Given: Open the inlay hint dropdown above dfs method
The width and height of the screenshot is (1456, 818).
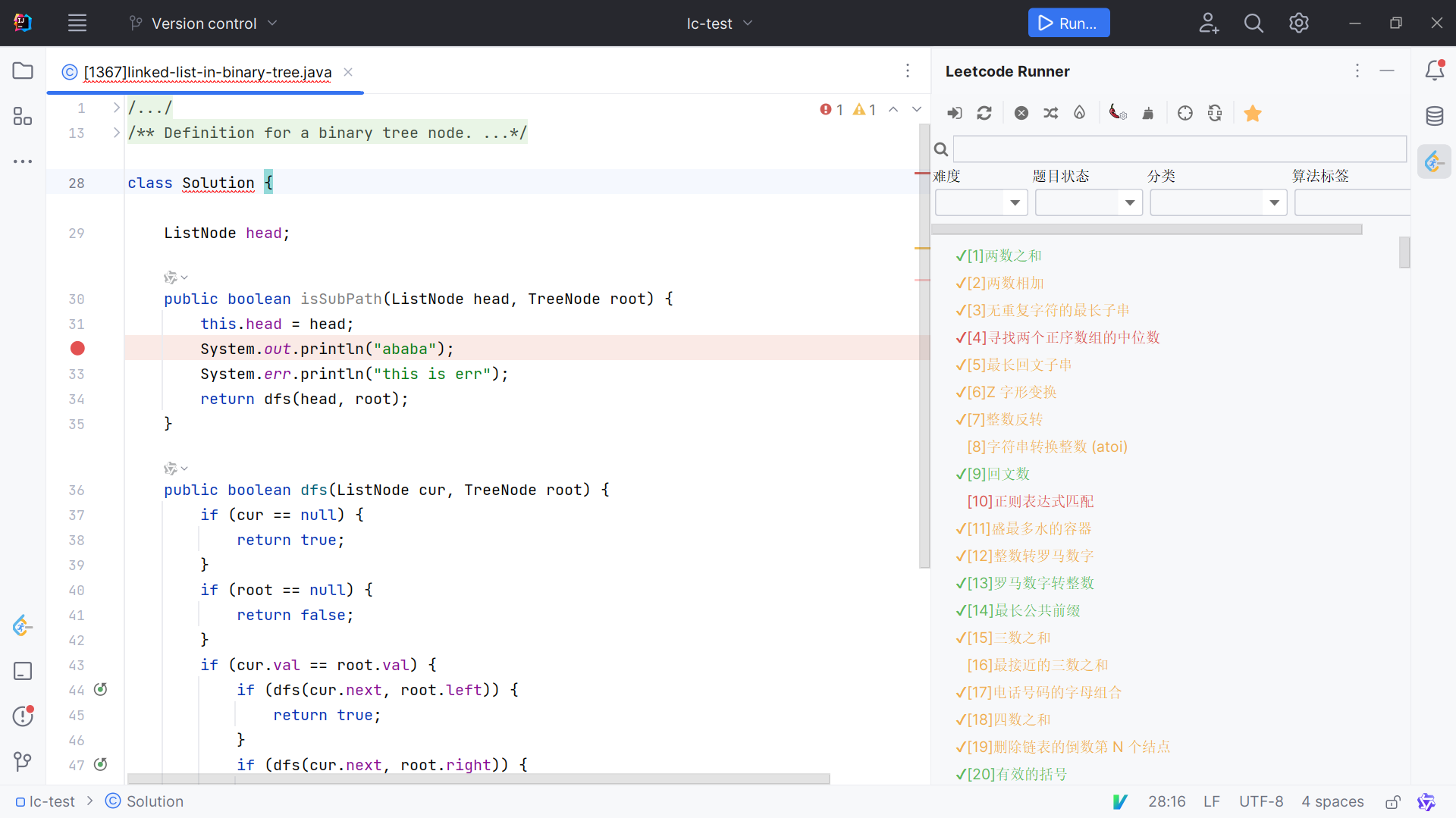Looking at the screenshot, I should (x=176, y=469).
